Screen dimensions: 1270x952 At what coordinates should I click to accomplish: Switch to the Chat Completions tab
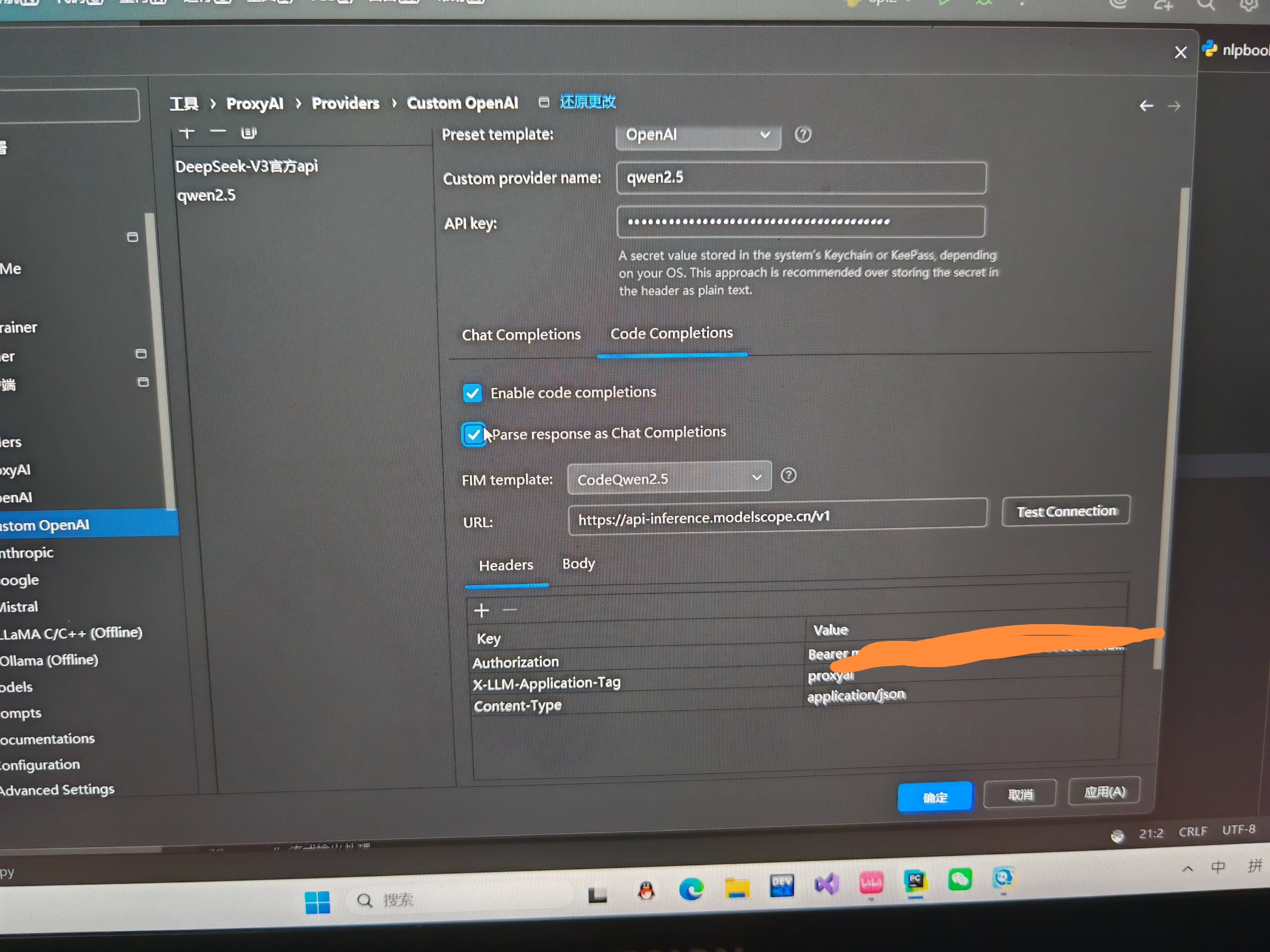[521, 335]
